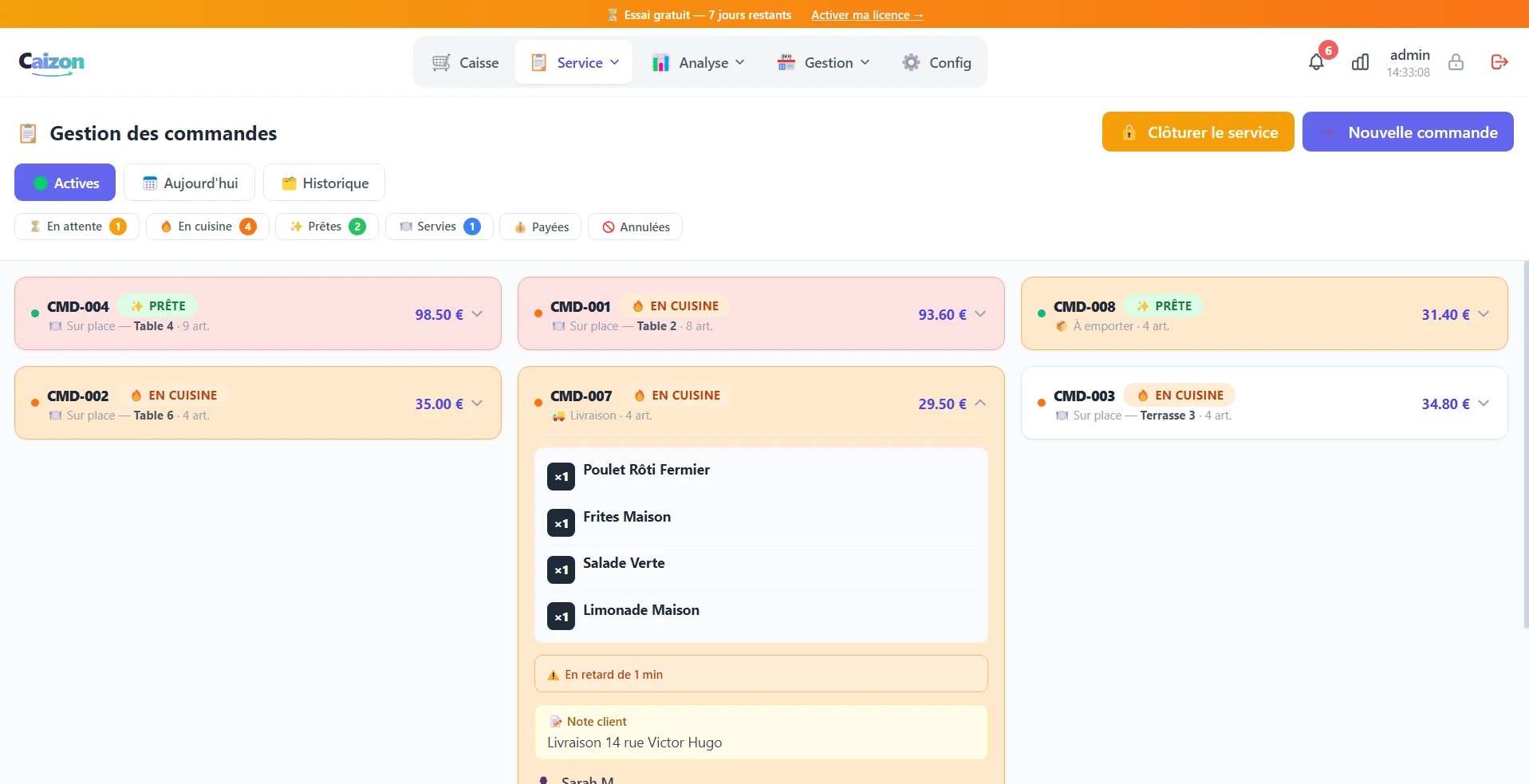Click the Config gear icon
Image resolution: width=1529 pixels, height=784 pixels.
click(x=911, y=62)
